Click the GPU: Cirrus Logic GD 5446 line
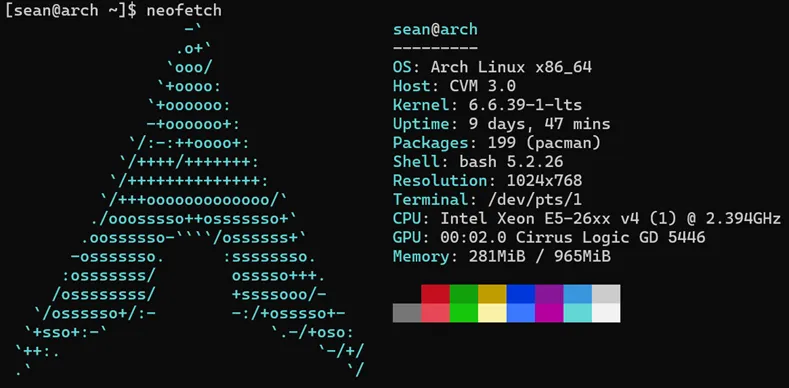Viewport: 789px width, 388px height. pyautogui.click(x=549, y=238)
